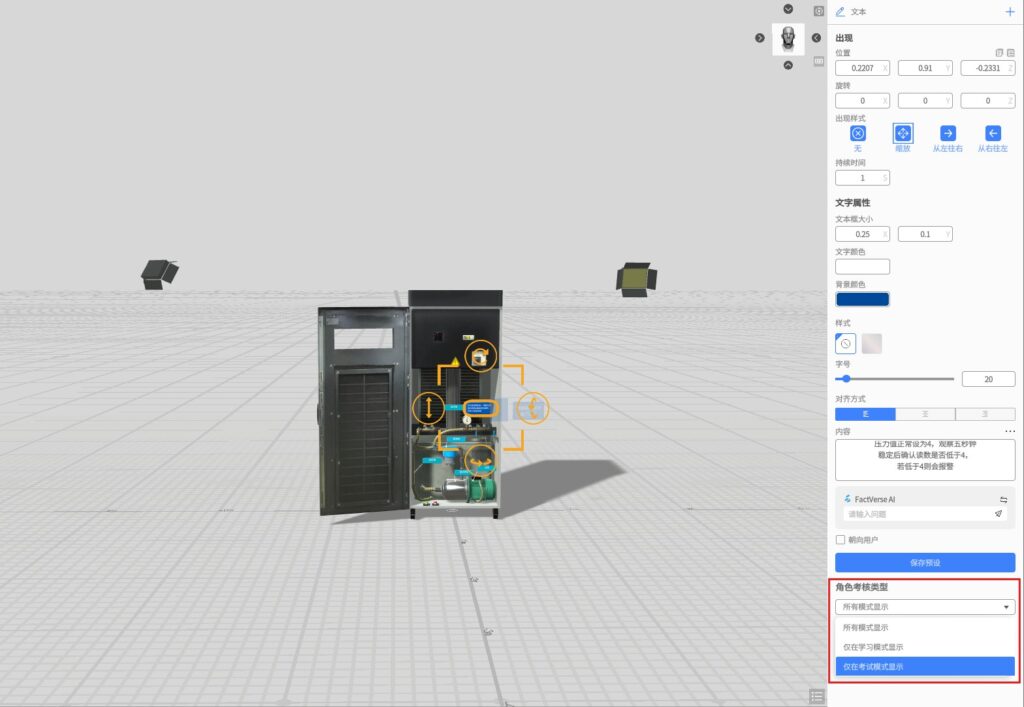Click the view cube down chevron above head thumbnail
1024x707 pixels.
(x=788, y=9)
